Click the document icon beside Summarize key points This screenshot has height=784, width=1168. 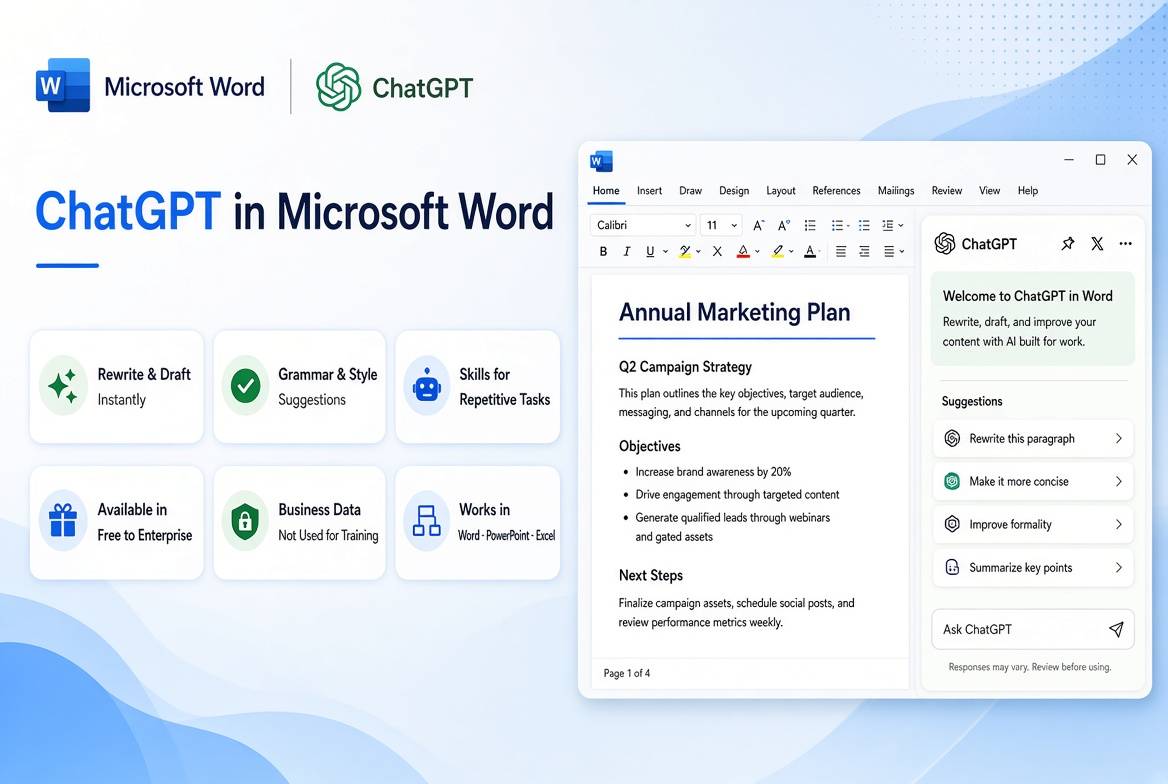pyautogui.click(x=952, y=567)
